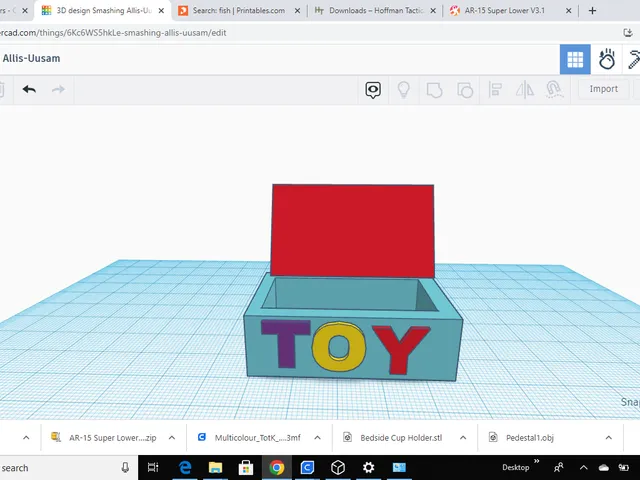The height and width of the screenshot is (480, 640).
Task: Open Task View from the taskbar
Action: 153,467
